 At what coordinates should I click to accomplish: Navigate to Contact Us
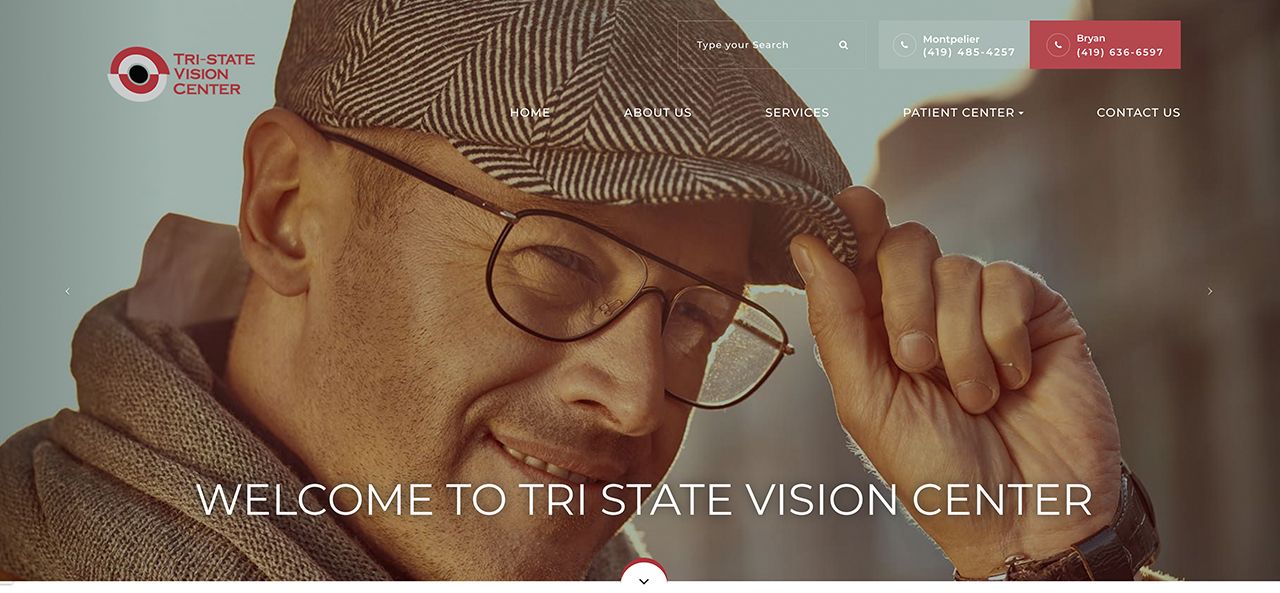[1138, 113]
